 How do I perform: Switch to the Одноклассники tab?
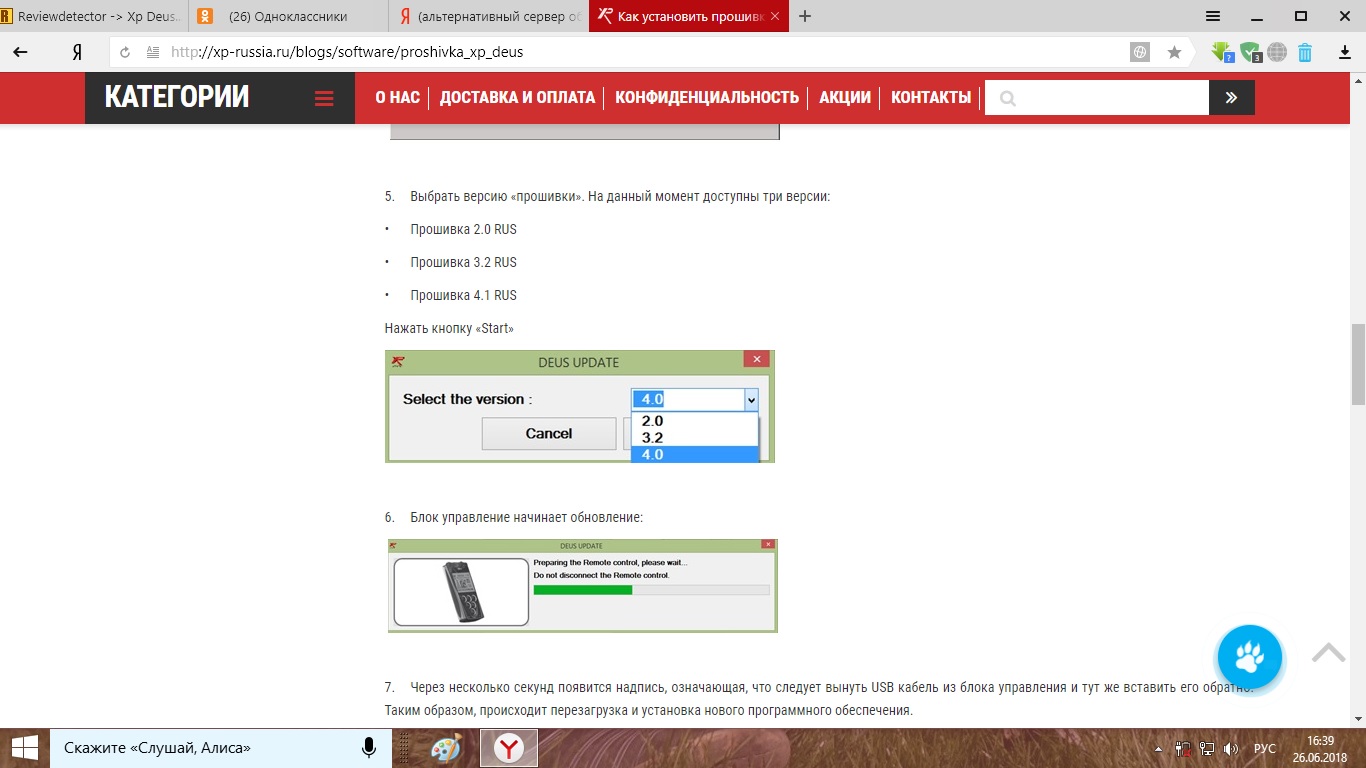coord(288,16)
